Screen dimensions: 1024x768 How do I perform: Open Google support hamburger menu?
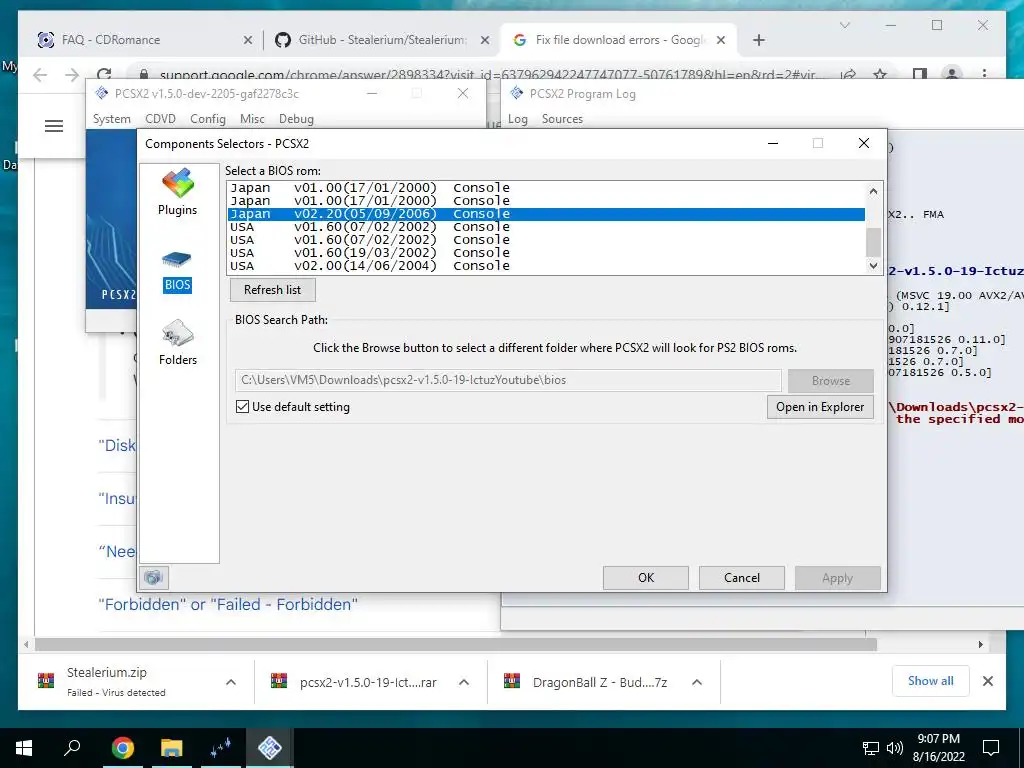tap(54, 126)
